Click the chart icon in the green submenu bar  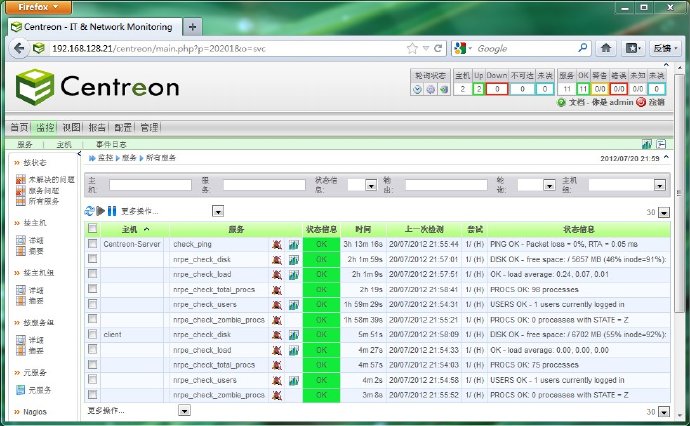pyautogui.click(x=646, y=144)
